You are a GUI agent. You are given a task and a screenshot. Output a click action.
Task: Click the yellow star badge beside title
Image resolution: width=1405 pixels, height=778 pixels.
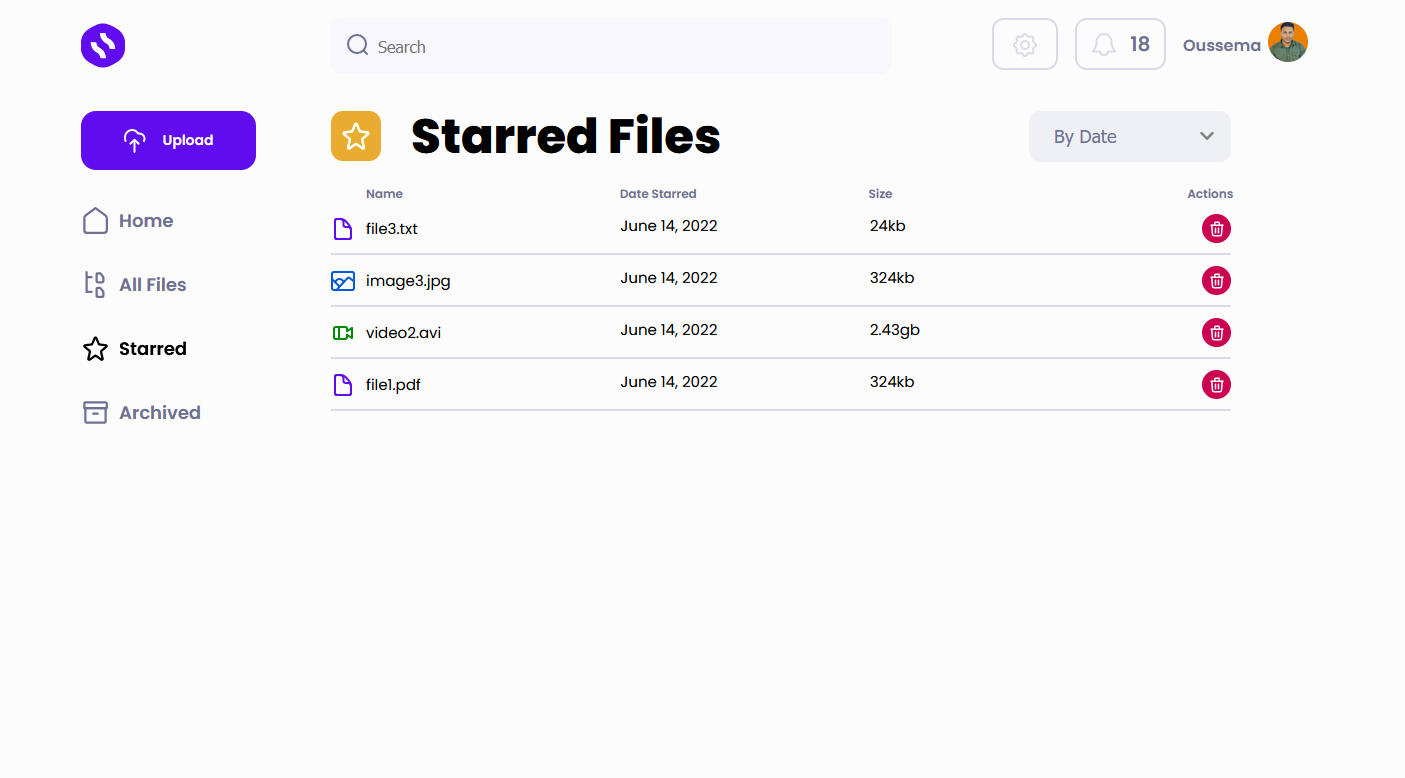[356, 136]
